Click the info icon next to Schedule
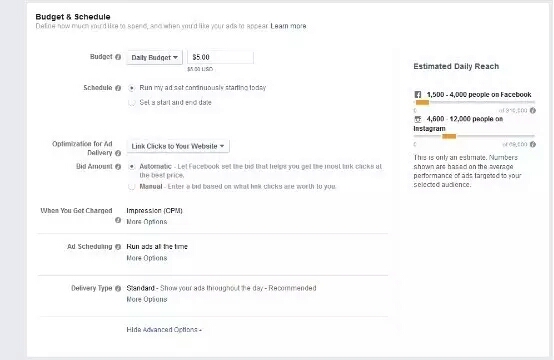This screenshot has width=554, height=360. pos(118,88)
